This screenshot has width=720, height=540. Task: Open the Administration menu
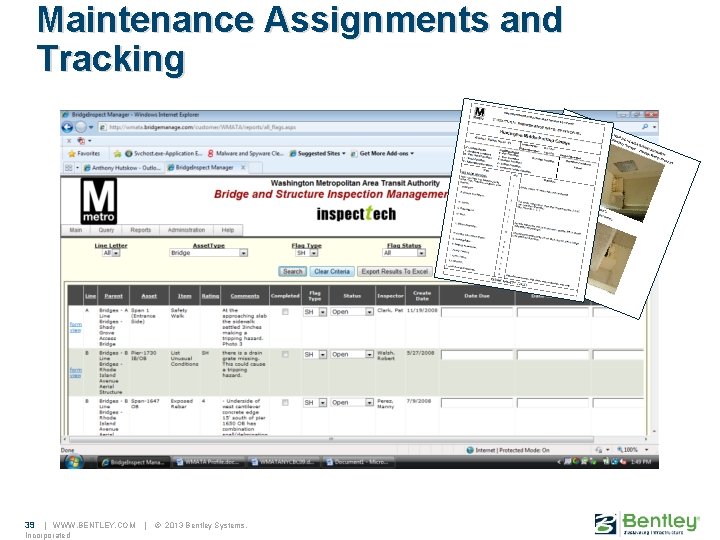pos(186,230)
